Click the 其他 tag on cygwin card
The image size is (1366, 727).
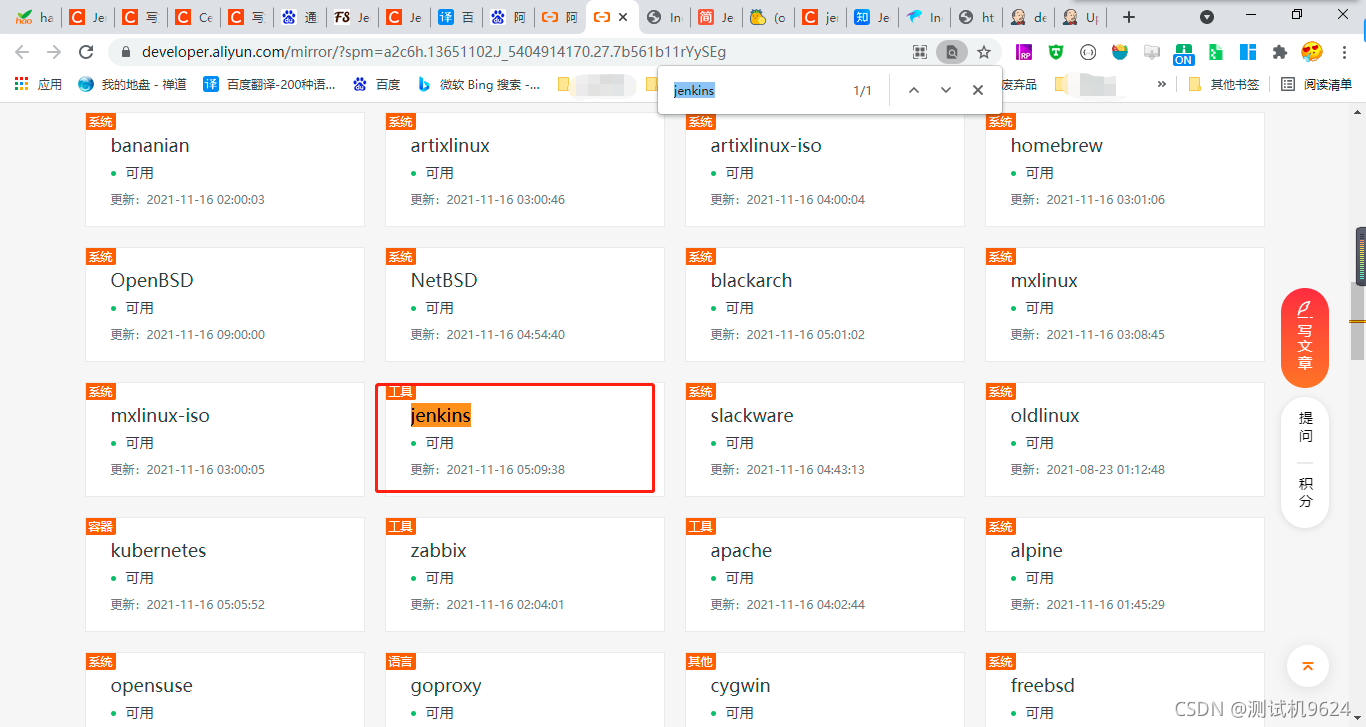tap(701, 662)
